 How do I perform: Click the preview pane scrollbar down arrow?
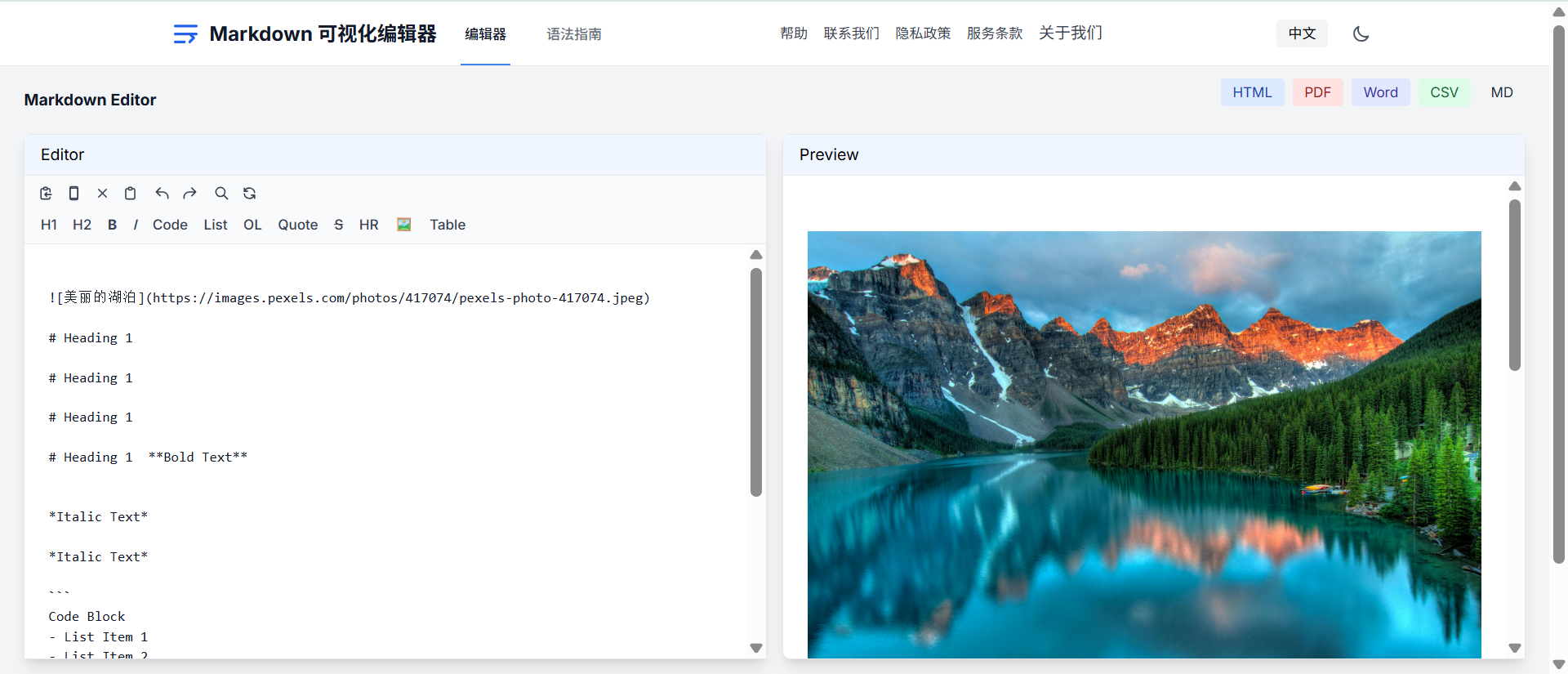coord(1515,648)
